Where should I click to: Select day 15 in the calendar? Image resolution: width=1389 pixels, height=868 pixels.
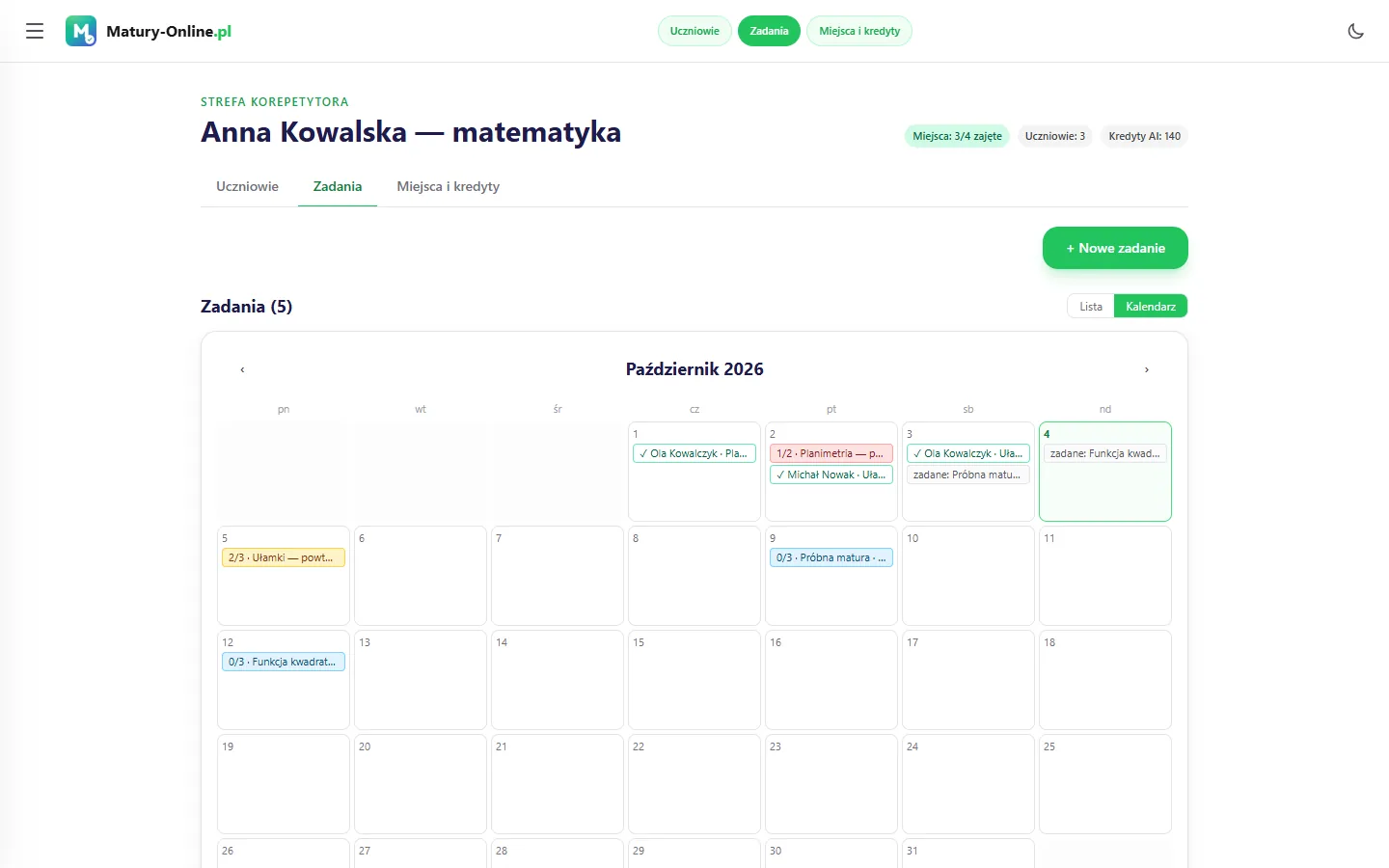pyautogui.click(x=694, y=680)
